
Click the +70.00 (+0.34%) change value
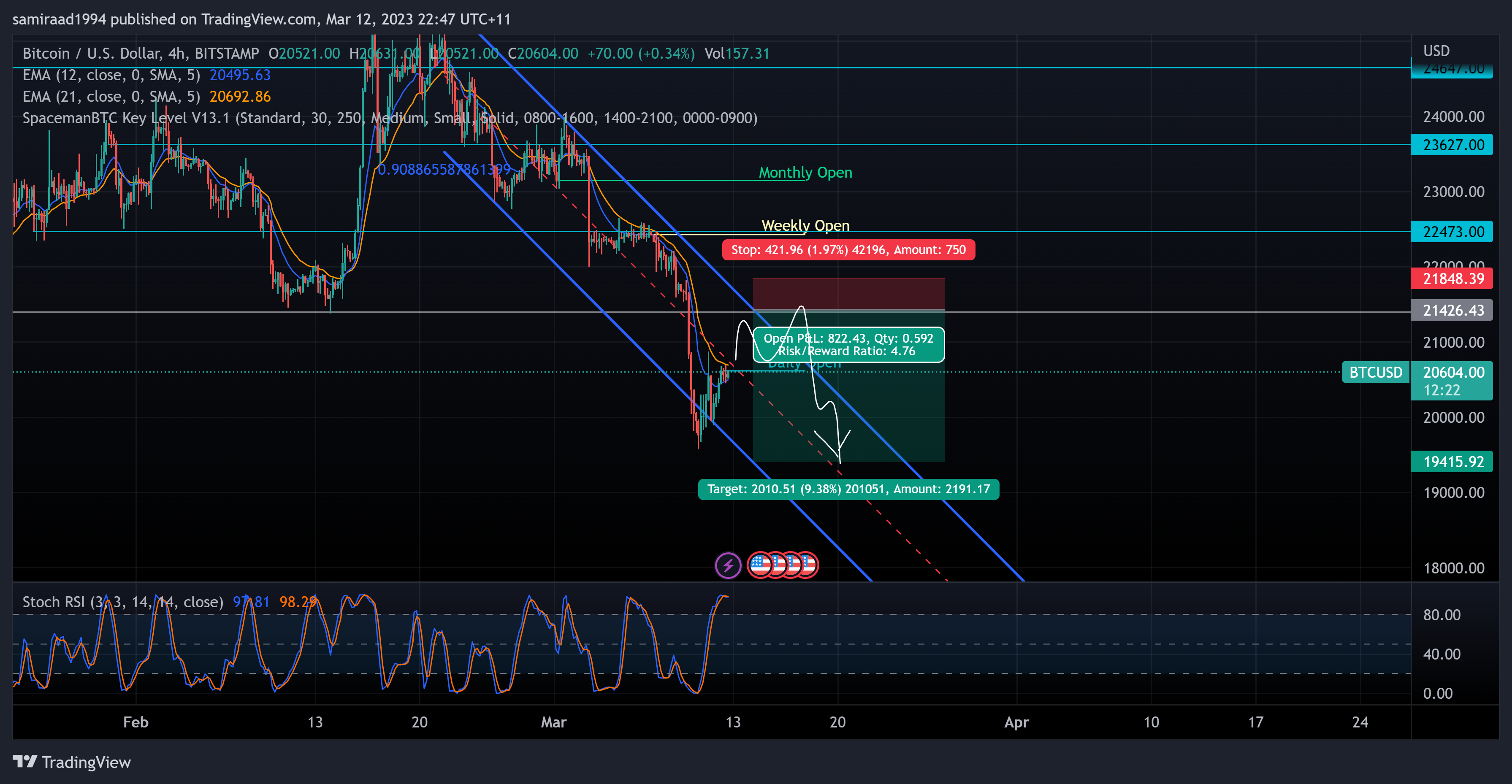pos(641,54)
